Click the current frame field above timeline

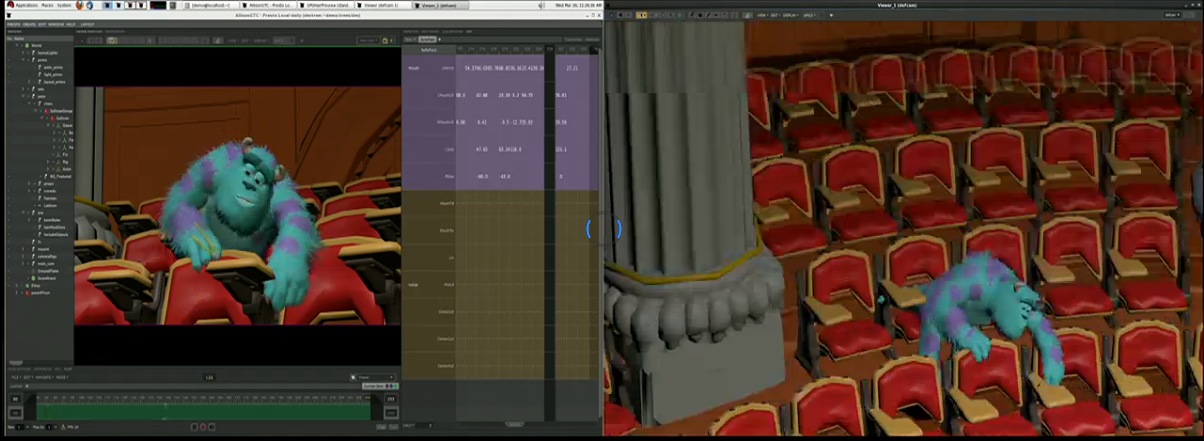[x=210, y=377]
